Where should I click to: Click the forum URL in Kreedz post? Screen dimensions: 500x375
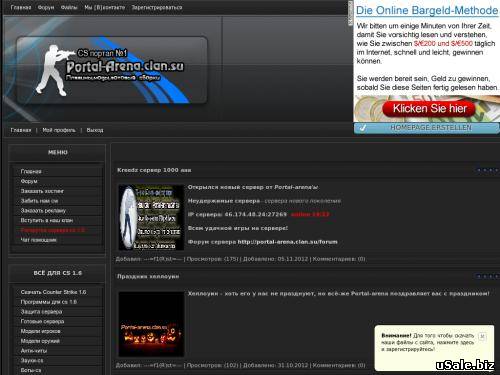[x=287, y=242]
